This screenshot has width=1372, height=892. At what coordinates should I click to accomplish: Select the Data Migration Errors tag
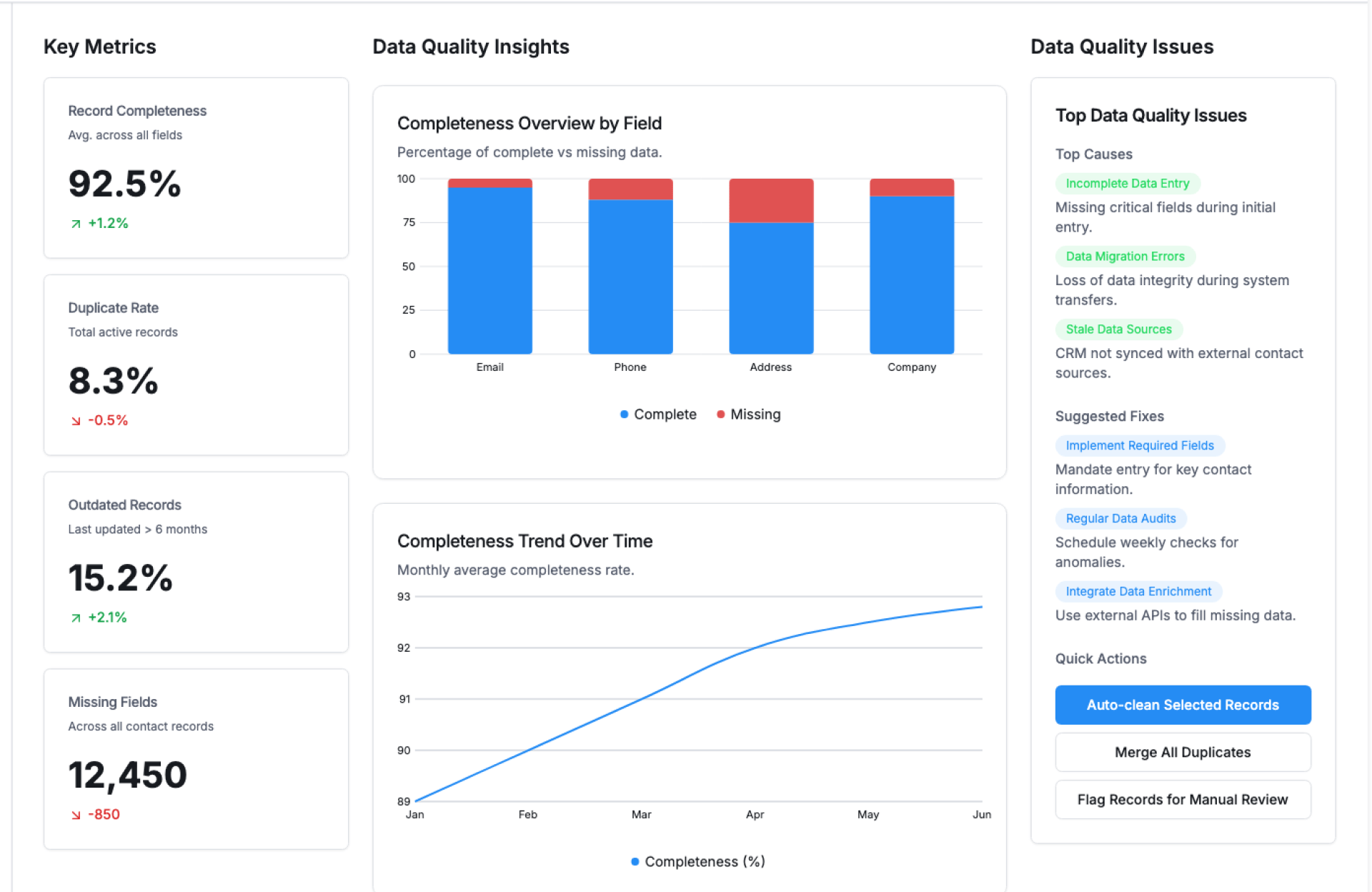[1125, 257]
